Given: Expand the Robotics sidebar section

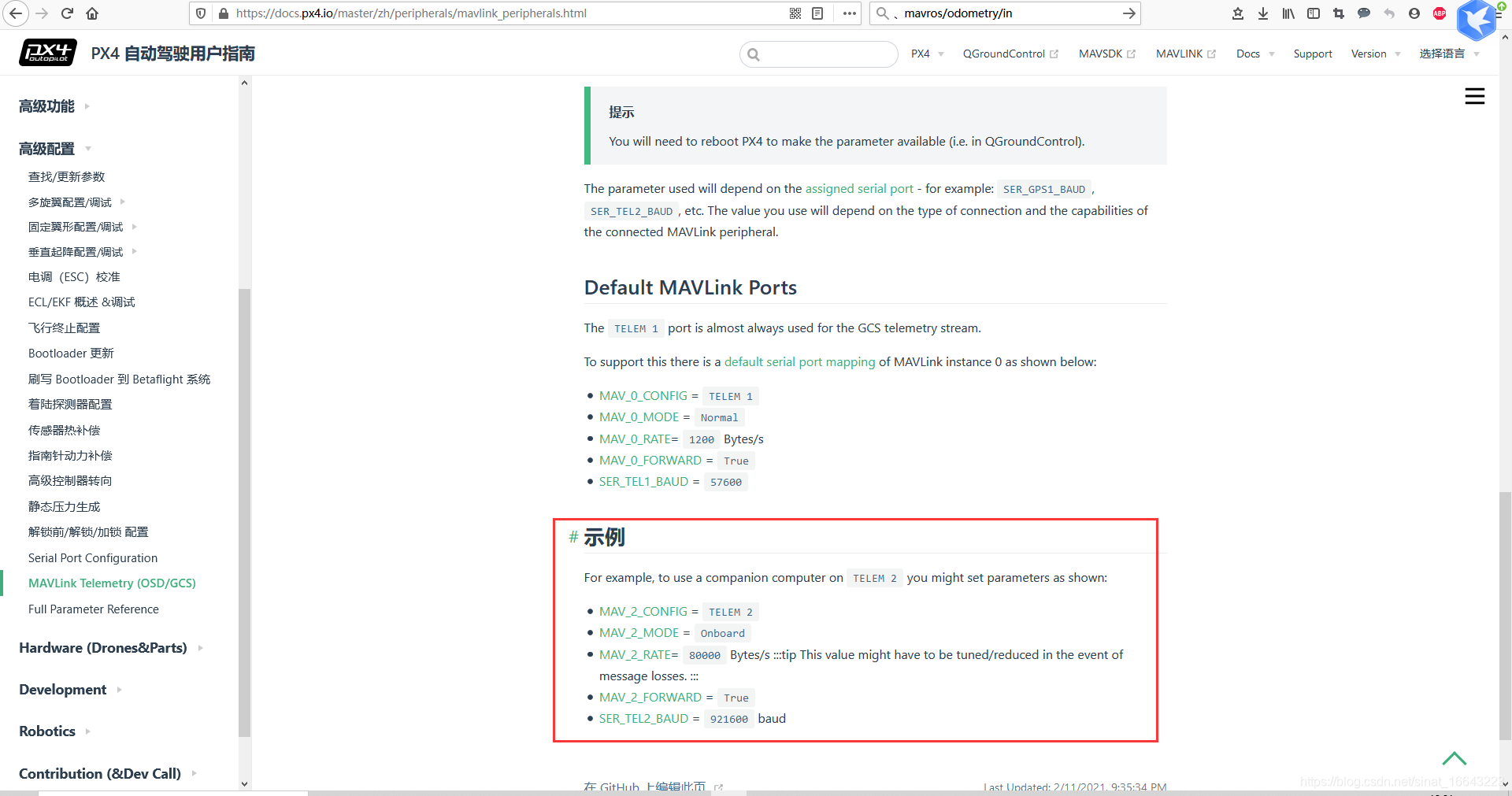Looking at the screenshot, I should tap(54, 731).
